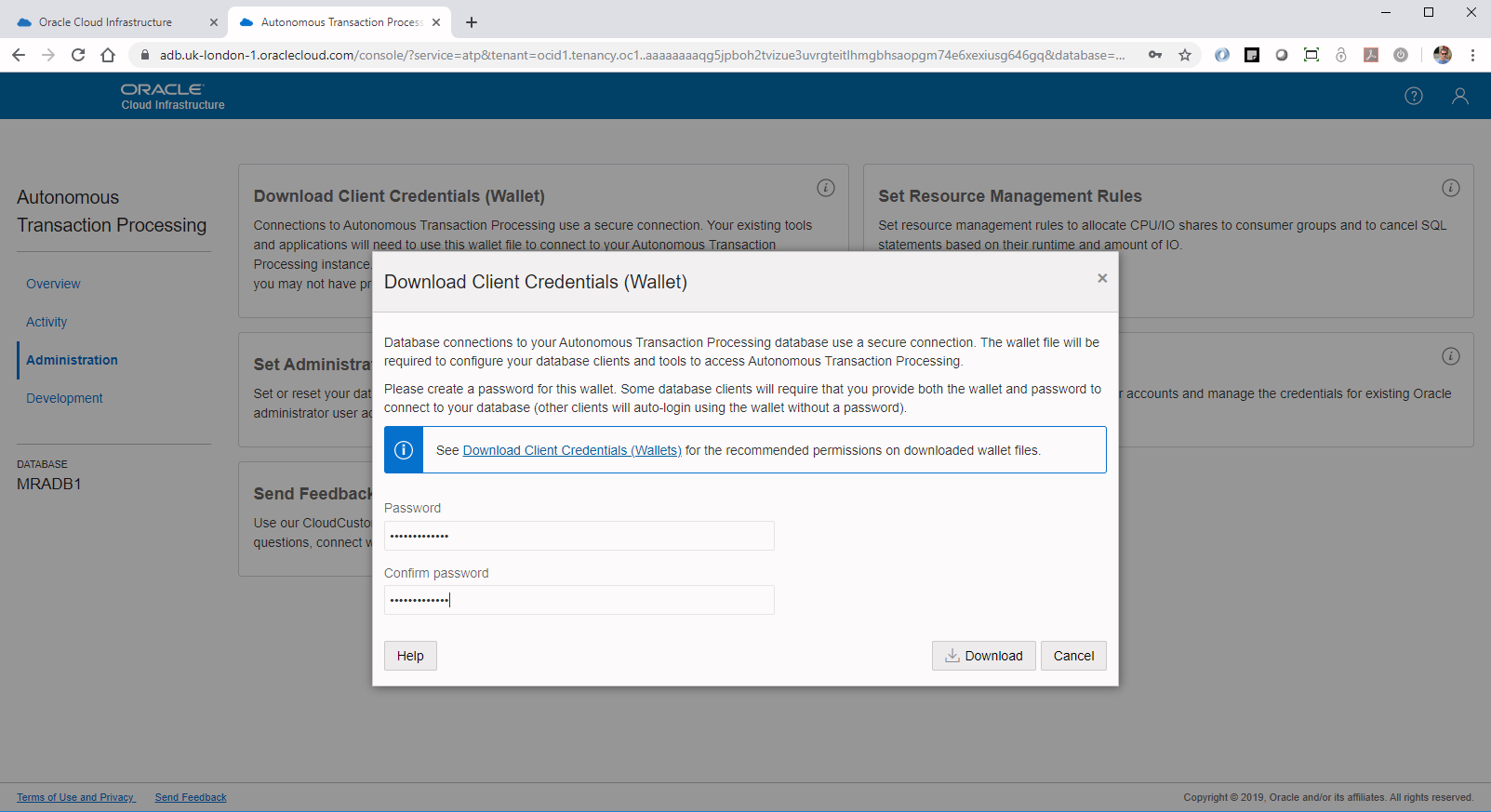1491x812 pixels.
Task: Open Terms of Use and Privacy link
Action: (x=76, y=797)
